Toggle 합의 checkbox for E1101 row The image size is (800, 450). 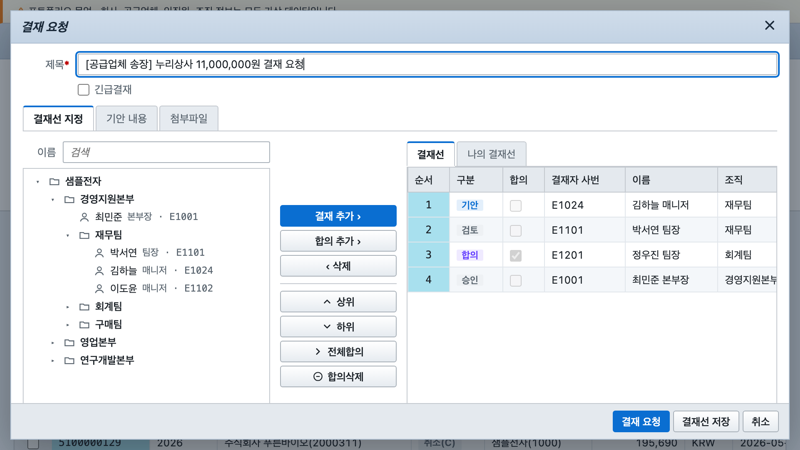click(516, 231)
